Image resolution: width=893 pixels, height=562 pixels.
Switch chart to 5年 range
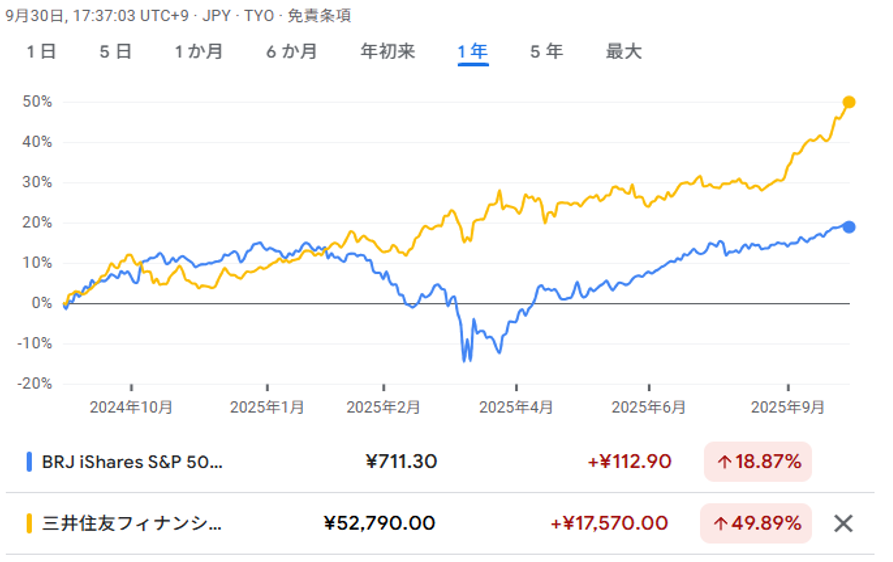[x=546, y=52]
